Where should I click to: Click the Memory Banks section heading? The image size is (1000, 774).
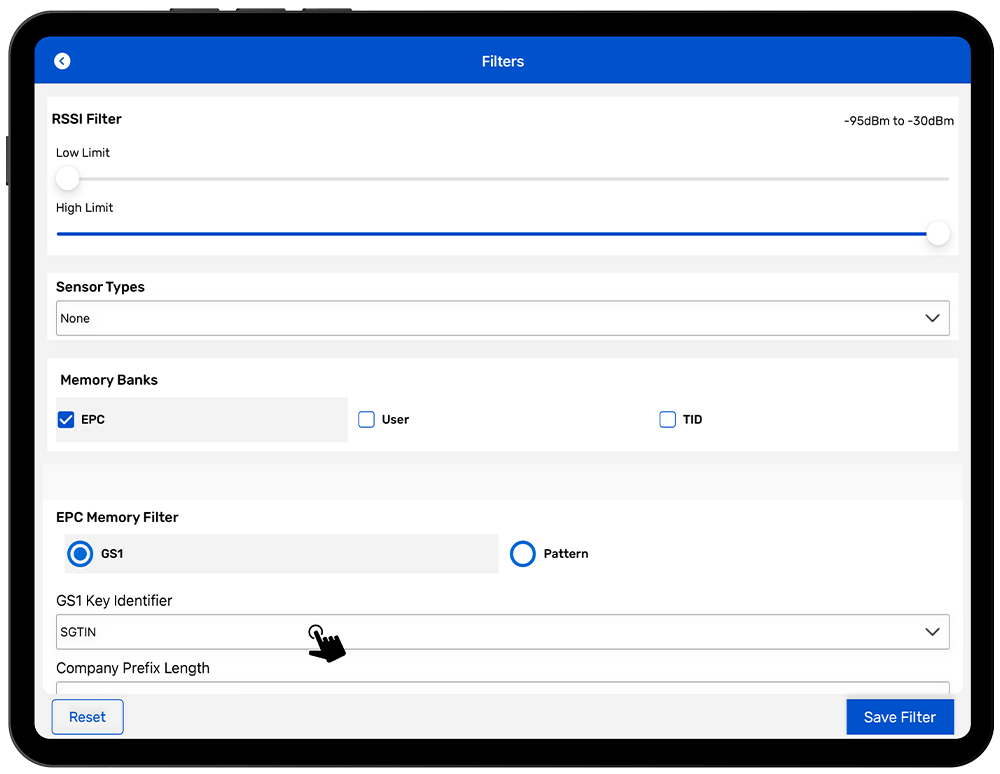(x=109, y=380)
